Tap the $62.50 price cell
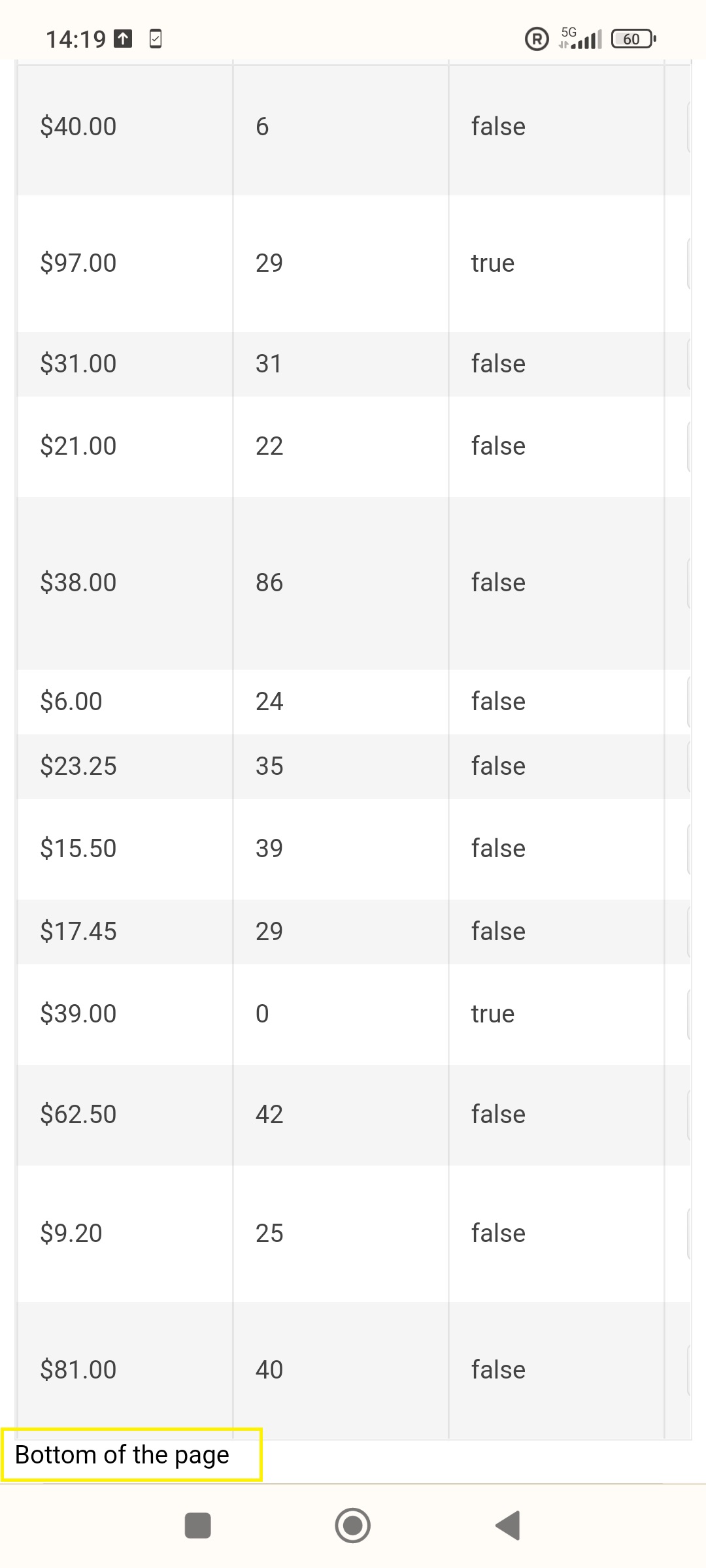 pyautogui.click(x=78, y=1114)
